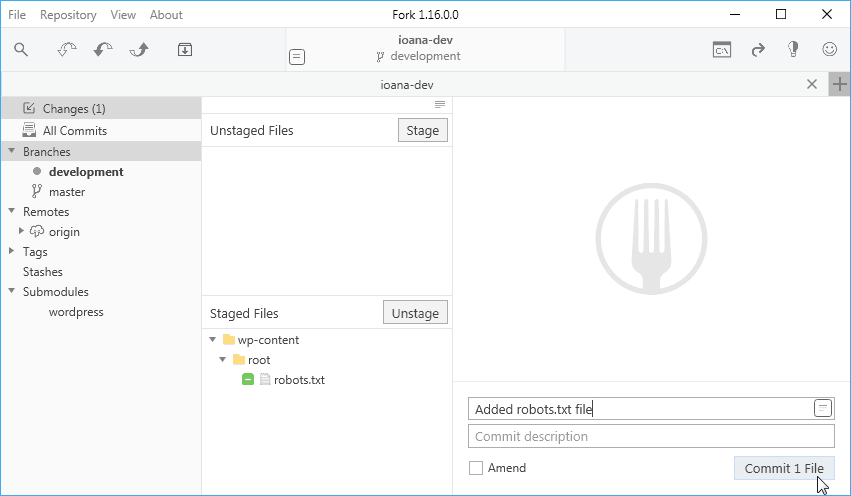The image size is (851, 496).
Task: Click the root folder icon
Action: [x=239, y=359]
